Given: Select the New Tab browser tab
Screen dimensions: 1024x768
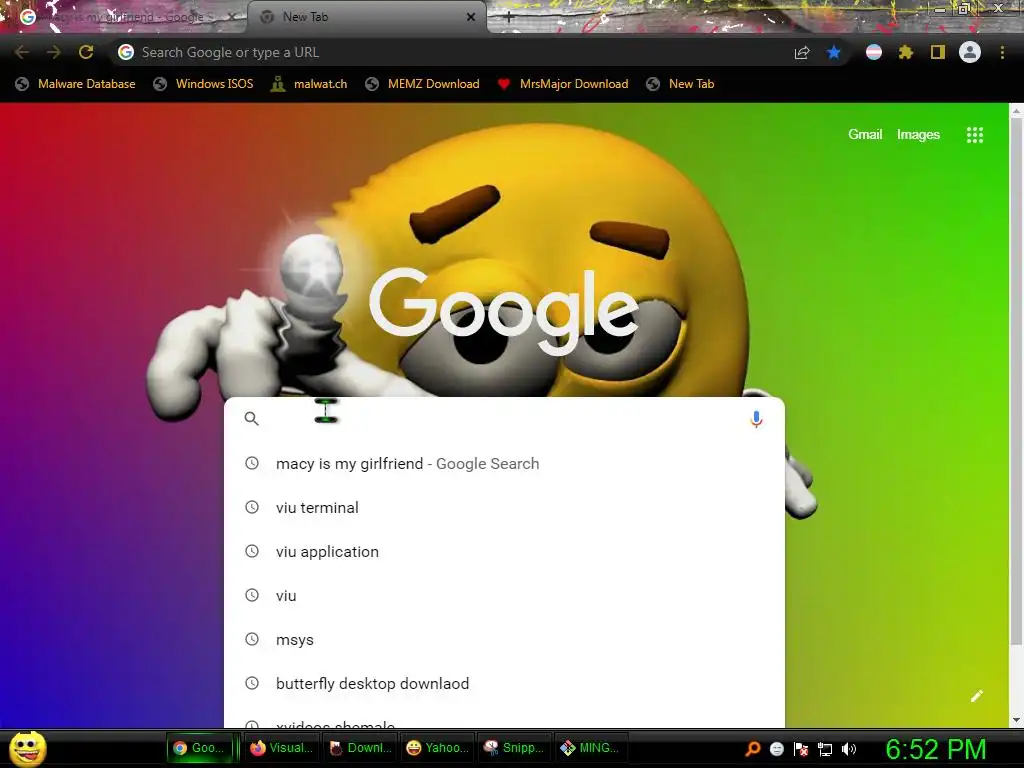Looking at the screenshot, I should tap(366, 17).
